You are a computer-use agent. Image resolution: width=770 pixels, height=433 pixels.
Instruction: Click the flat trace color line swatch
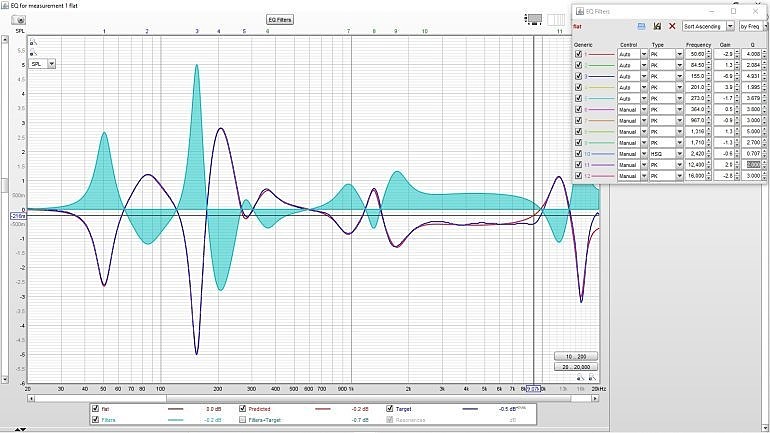(x=175, y=409)
